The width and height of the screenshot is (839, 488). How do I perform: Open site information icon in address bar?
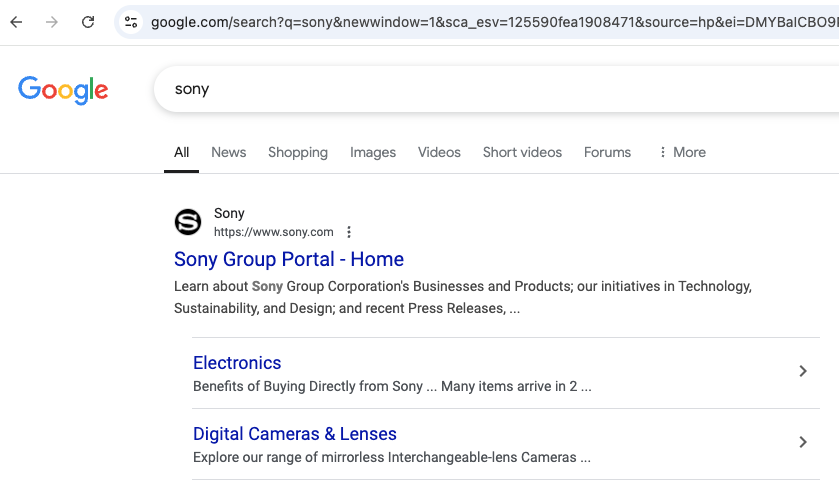[x=131, y=22]
